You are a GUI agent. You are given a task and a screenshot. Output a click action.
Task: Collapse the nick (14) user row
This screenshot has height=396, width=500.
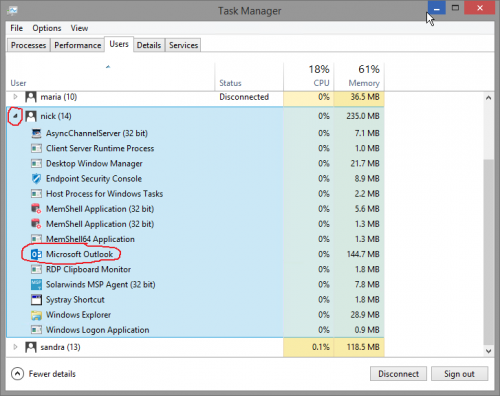15,116
